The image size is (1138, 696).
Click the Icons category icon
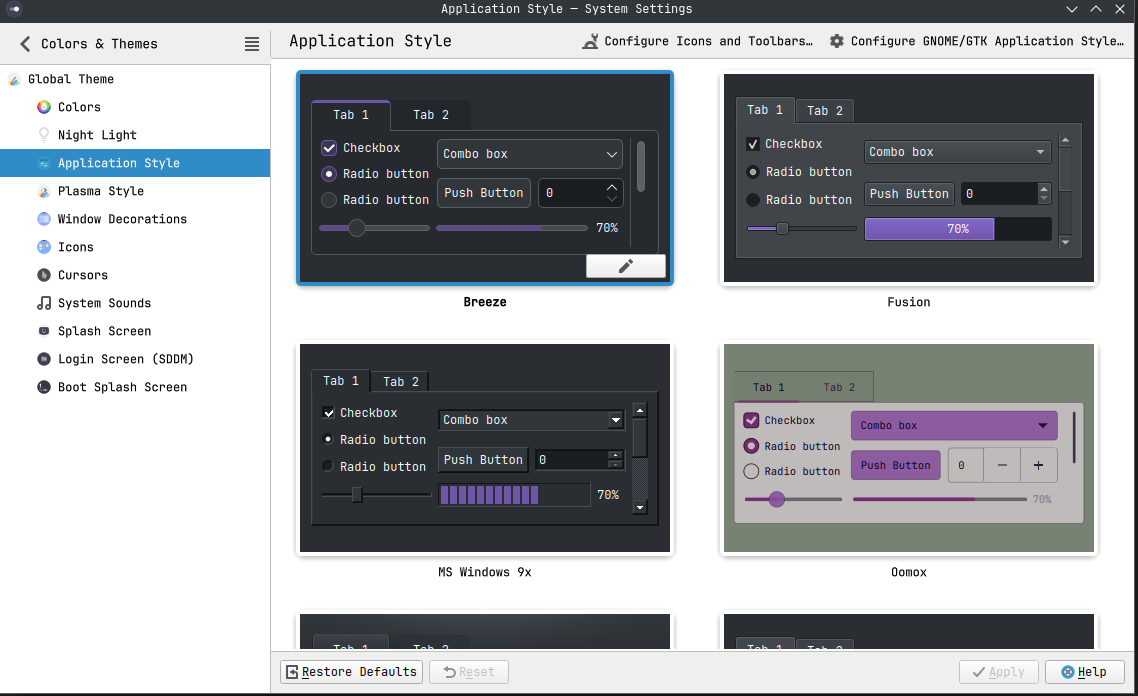tap(44, 247)
